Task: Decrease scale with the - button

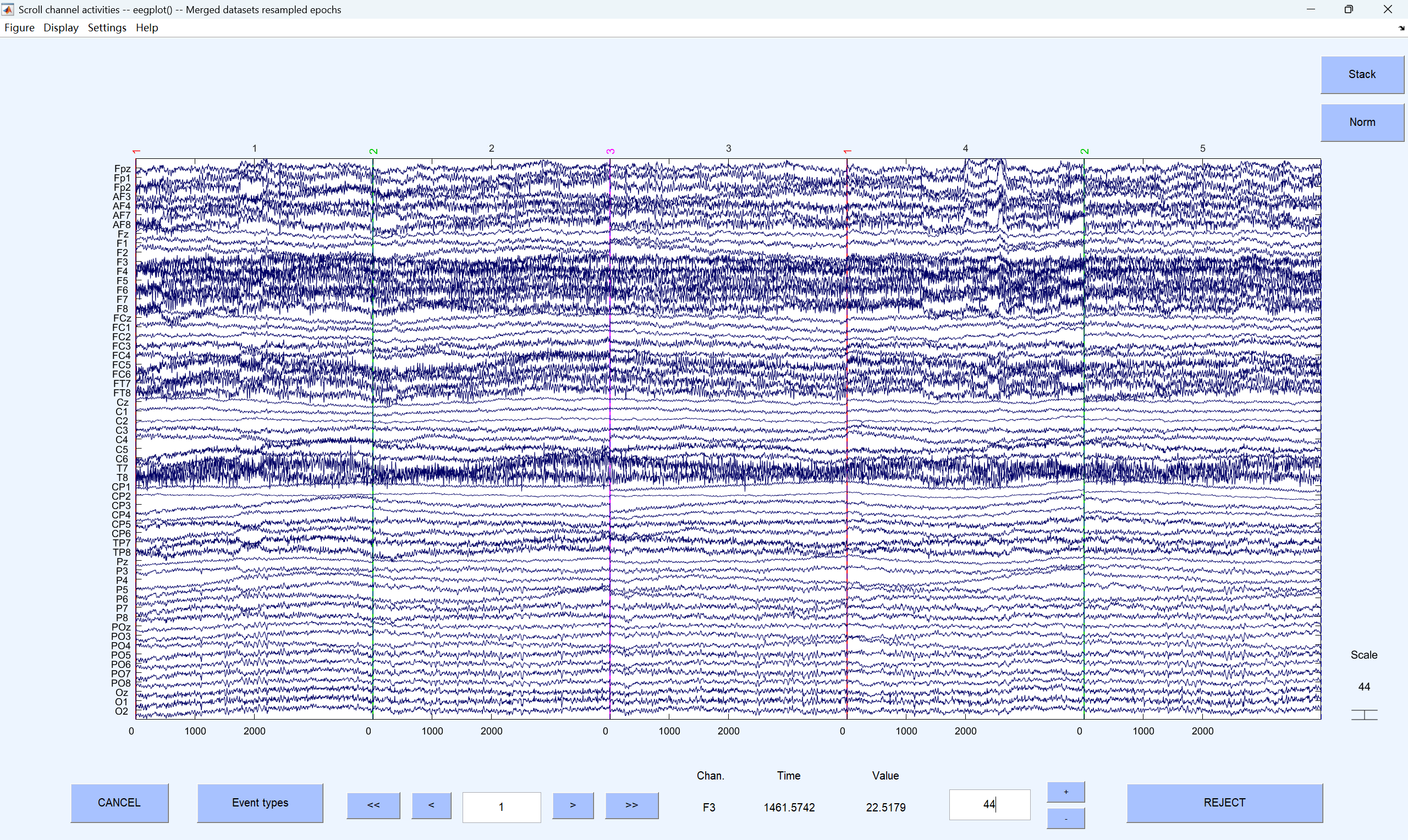Action: pos(1065,819)
